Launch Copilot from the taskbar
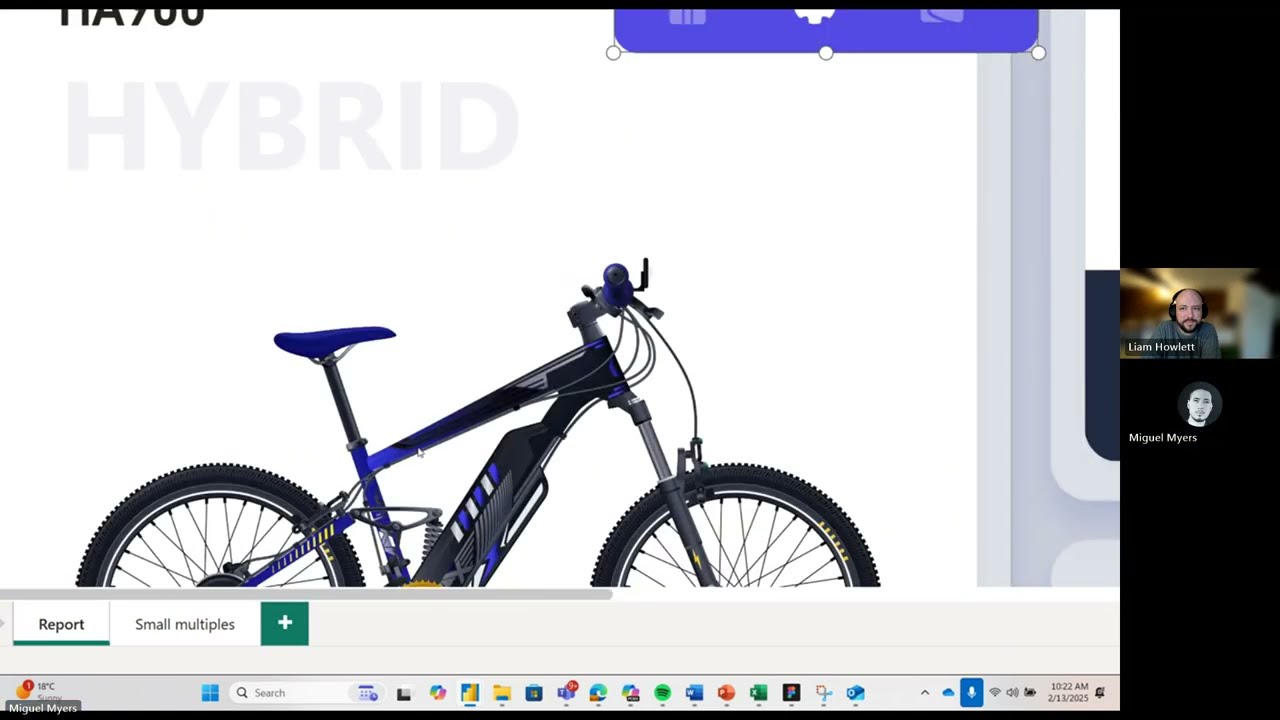Image resolution: width=1280 pixels, height=720 pixels. [438, 693]
